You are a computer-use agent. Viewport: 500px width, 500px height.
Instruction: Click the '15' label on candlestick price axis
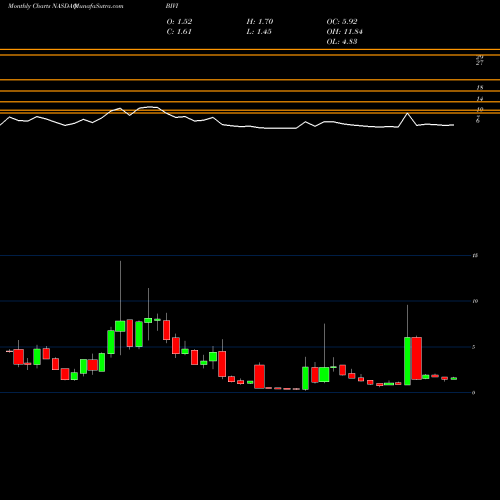tap(475, 256)
